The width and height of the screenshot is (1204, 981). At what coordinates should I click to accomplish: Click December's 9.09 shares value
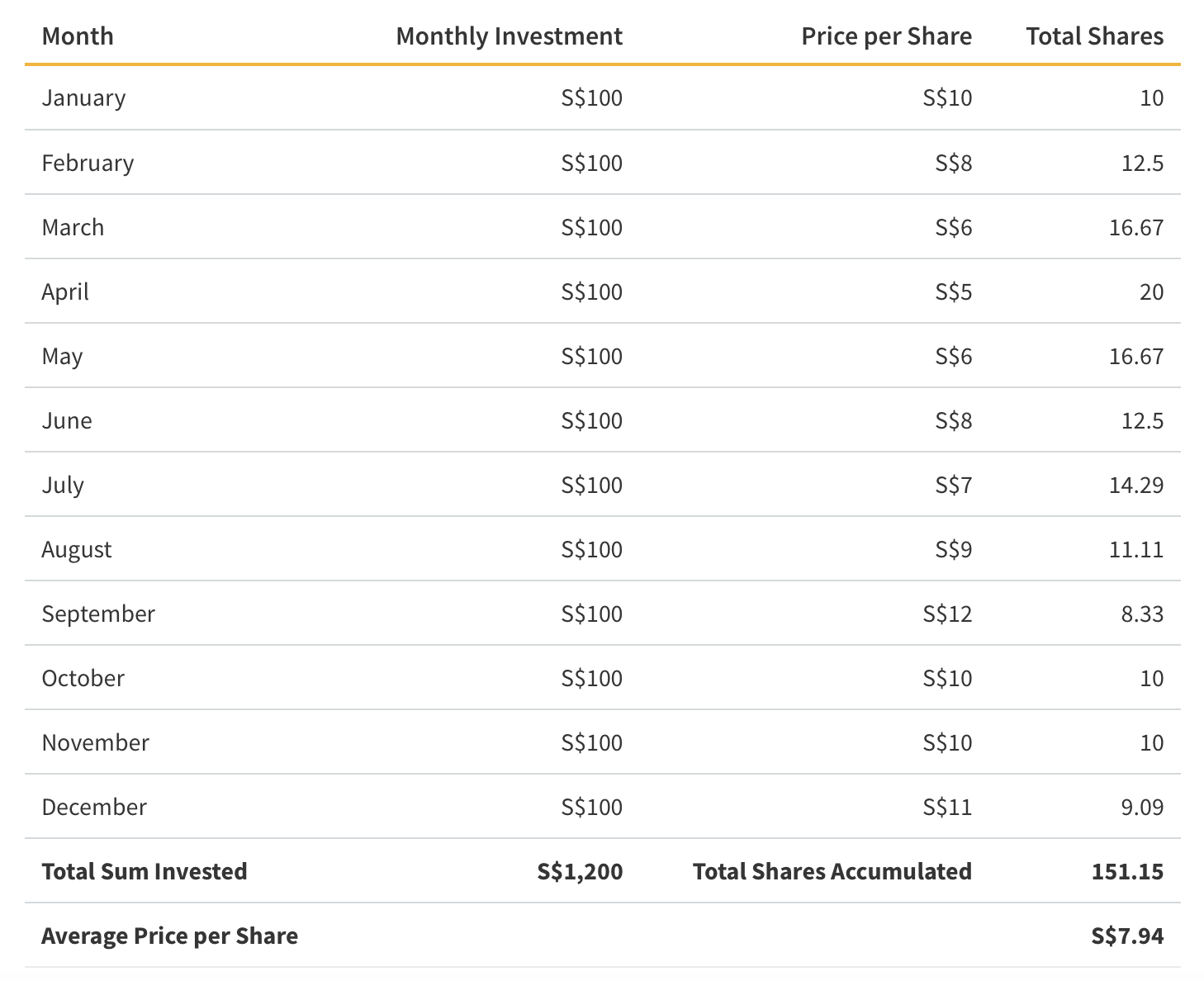[x=1142, y=807]
